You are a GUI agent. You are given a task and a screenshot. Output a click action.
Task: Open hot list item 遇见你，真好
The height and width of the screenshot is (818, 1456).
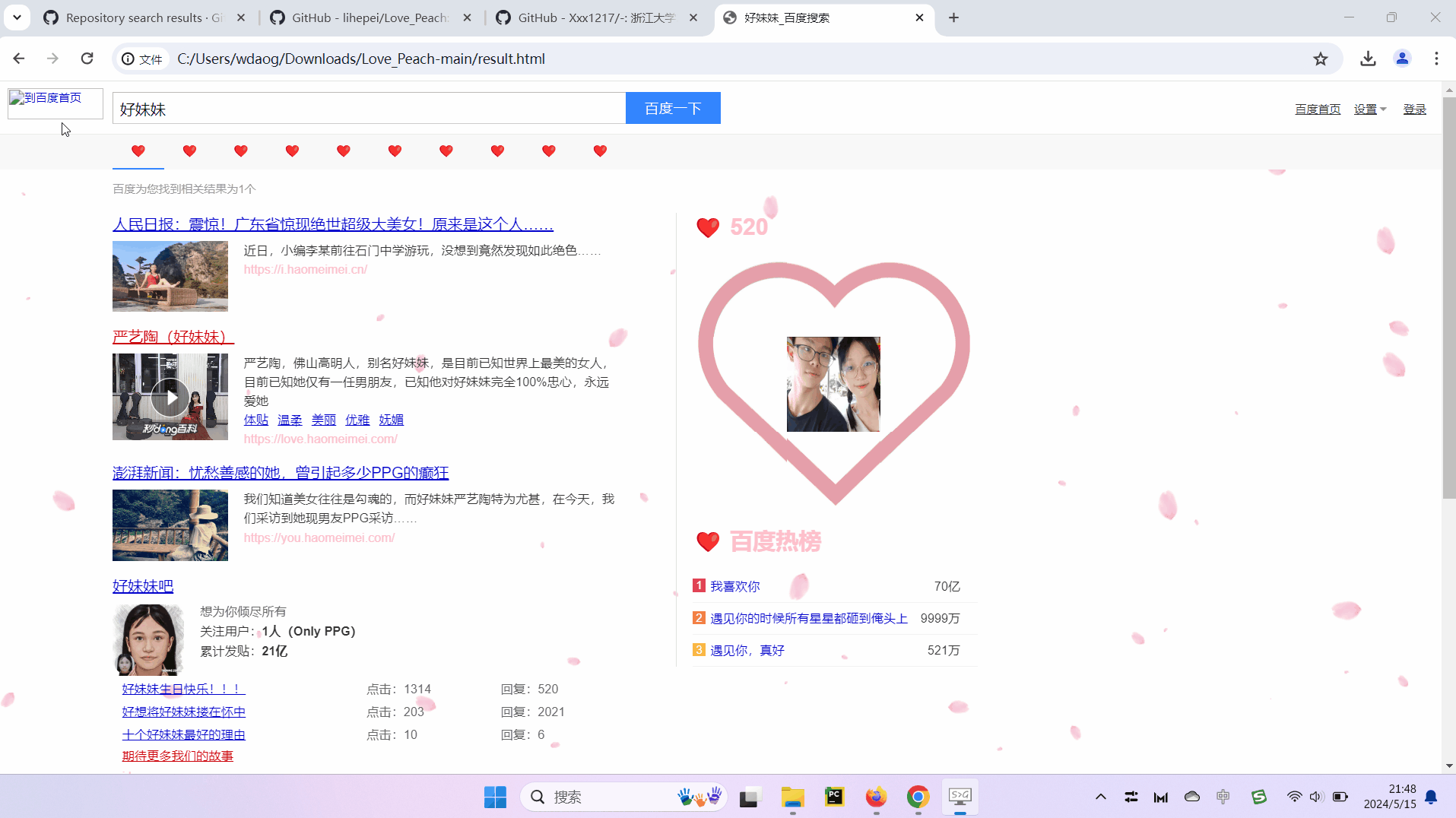click(747, 650)
